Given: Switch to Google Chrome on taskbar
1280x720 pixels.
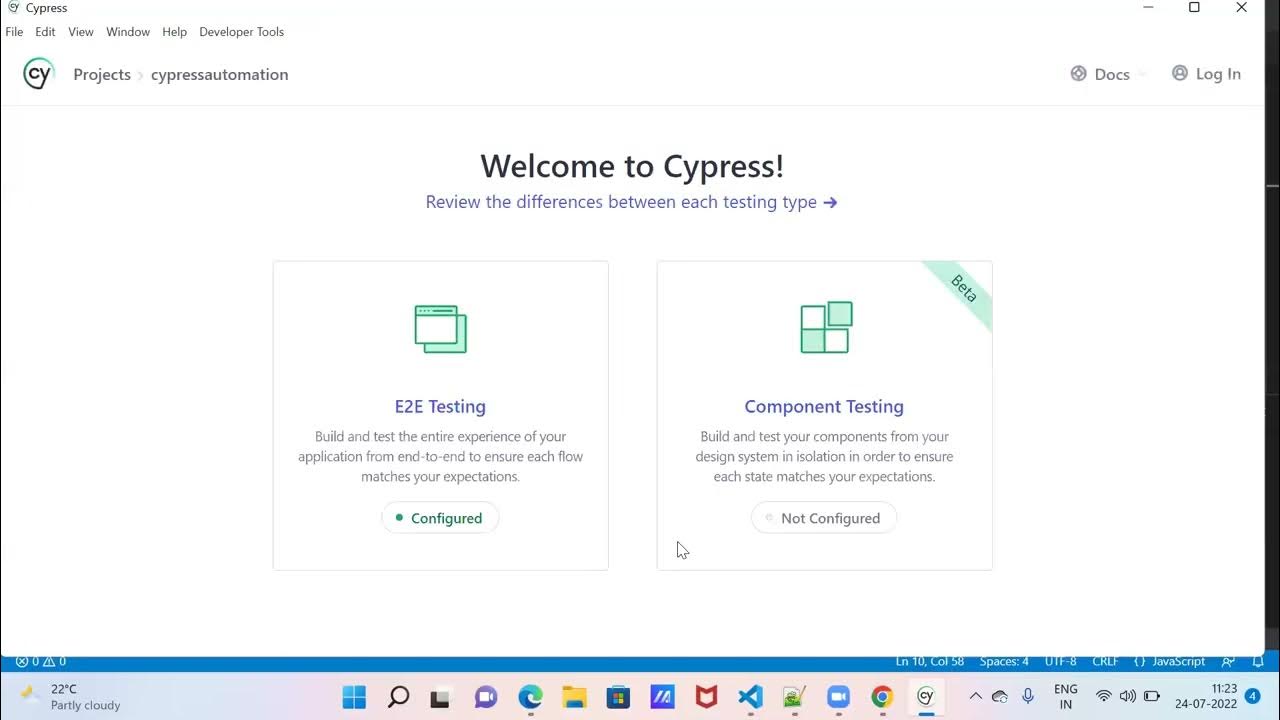Looking at the screenshot, I should pos(882,697).
